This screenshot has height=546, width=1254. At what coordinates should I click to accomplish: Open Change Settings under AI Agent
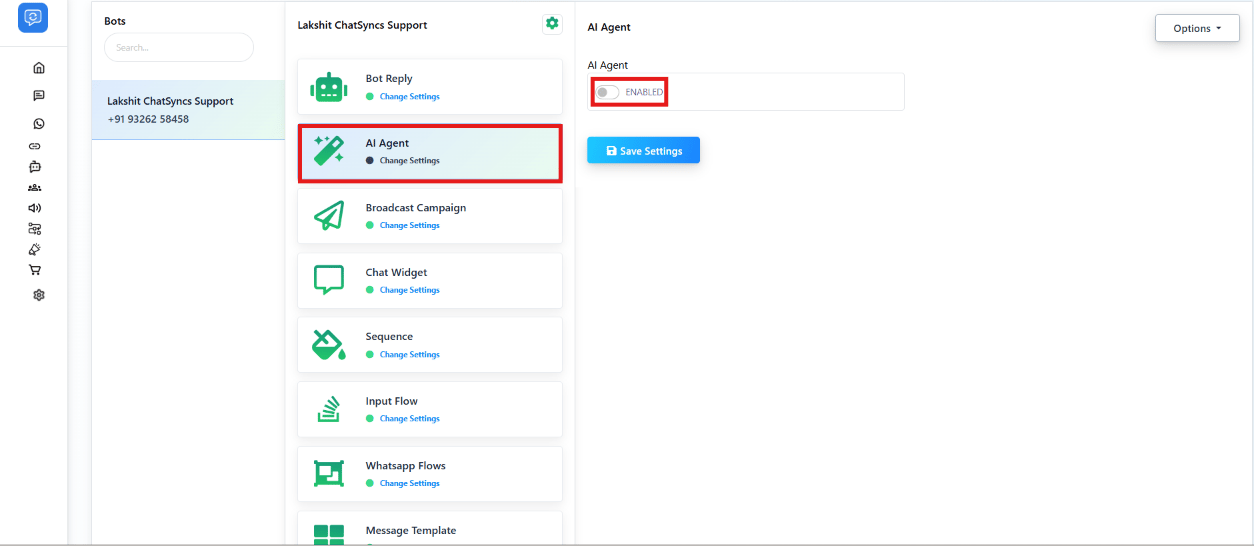409,161
